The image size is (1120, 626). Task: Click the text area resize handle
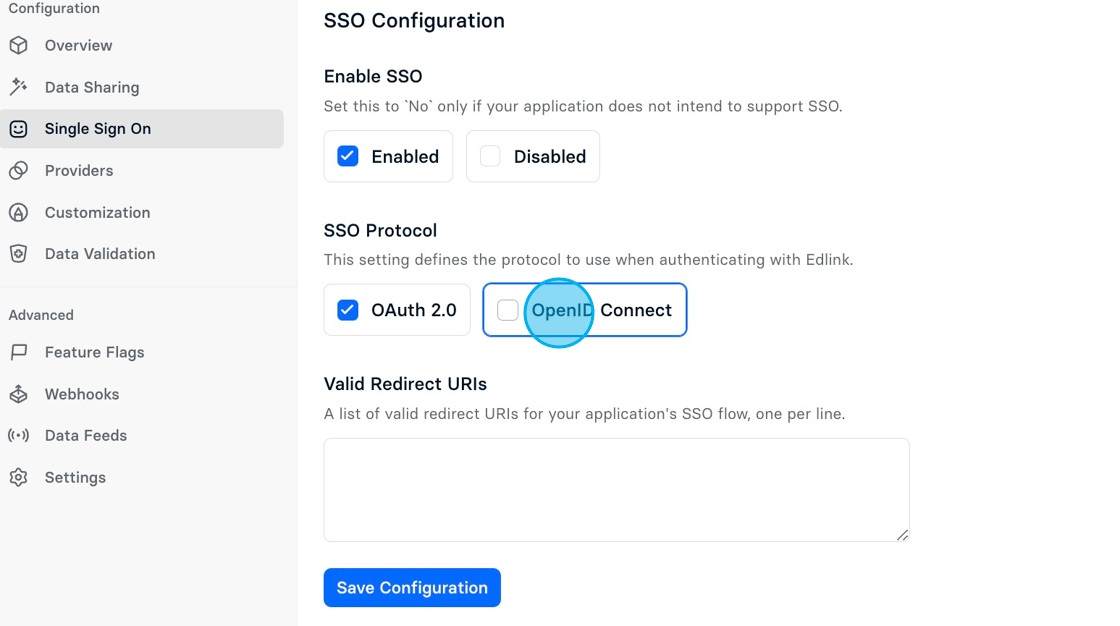point(902,535)
